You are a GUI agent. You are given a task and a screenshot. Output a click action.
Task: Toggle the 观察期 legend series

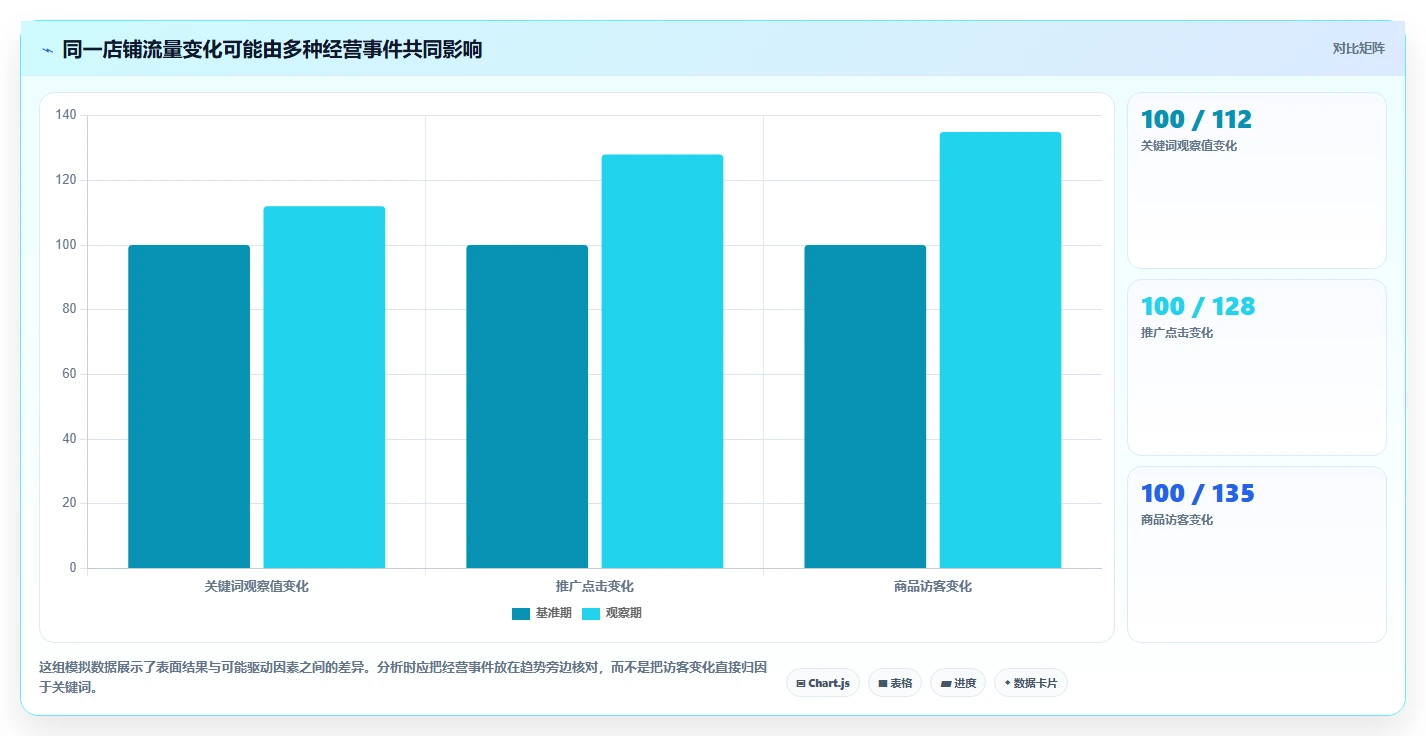[611, 613]
